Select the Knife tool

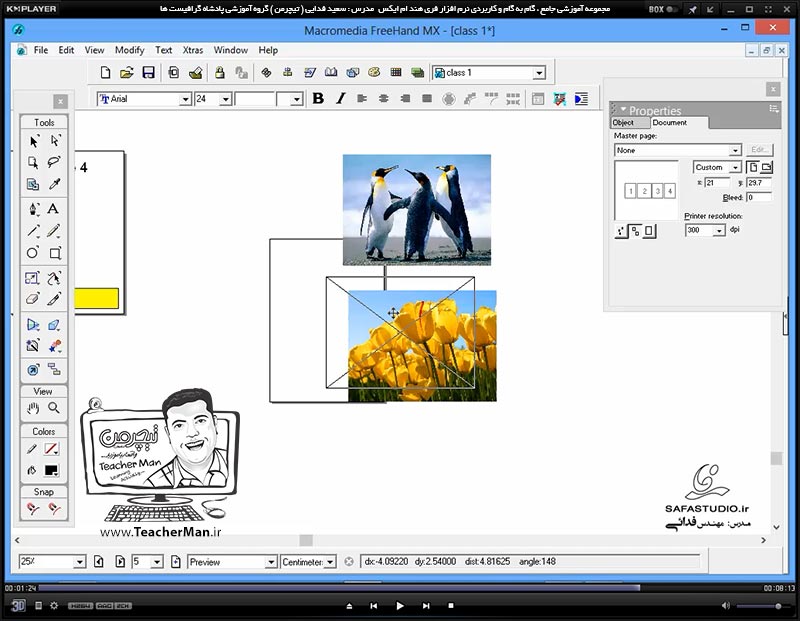pos(54,299)
